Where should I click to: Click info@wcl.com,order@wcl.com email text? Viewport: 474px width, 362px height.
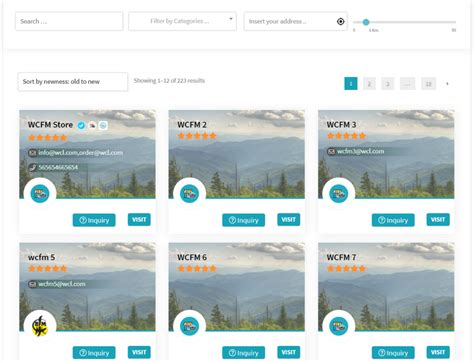[80, 153]
